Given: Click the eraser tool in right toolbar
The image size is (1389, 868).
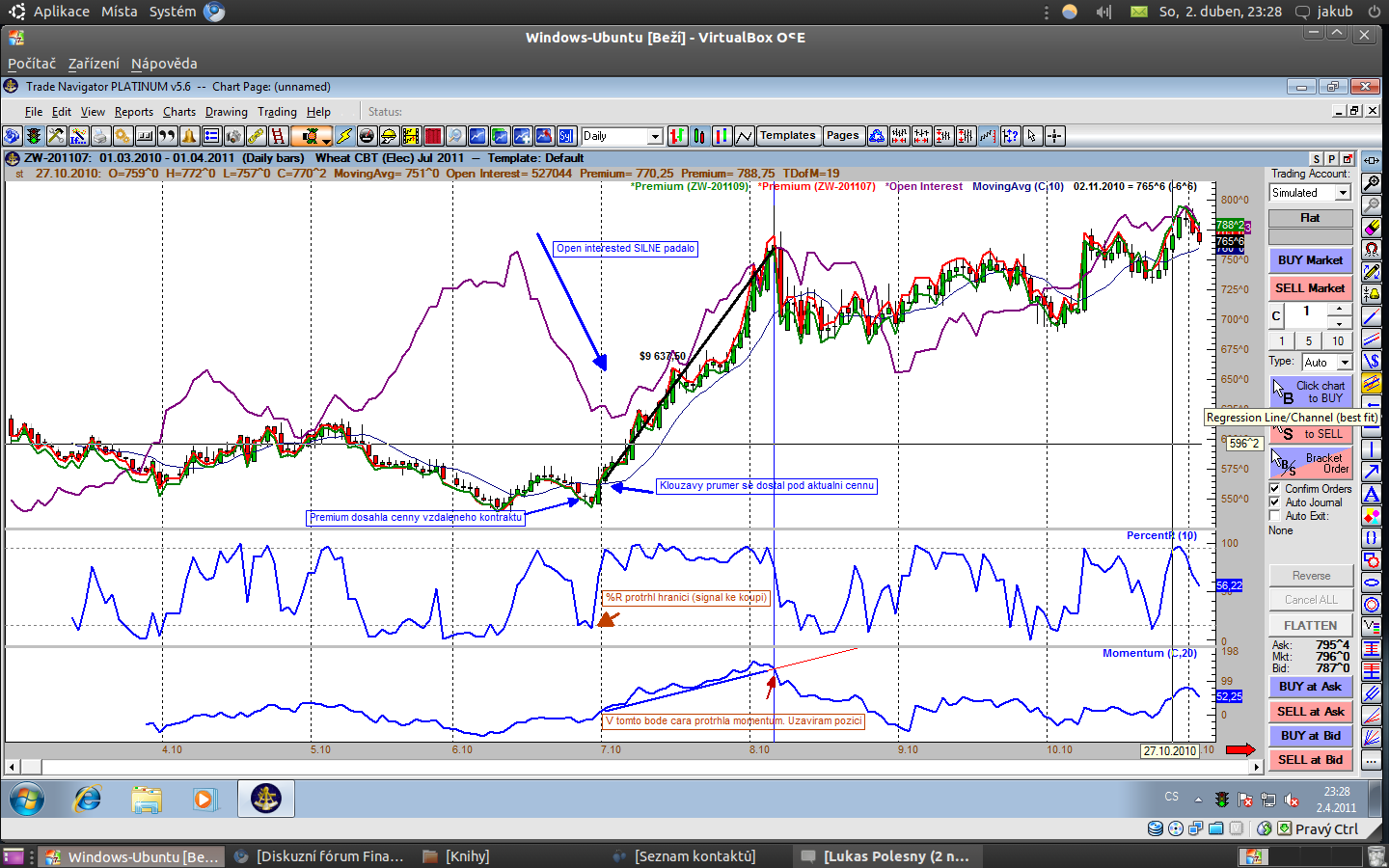Looking at the screenshot, I should coord(1371,228).
